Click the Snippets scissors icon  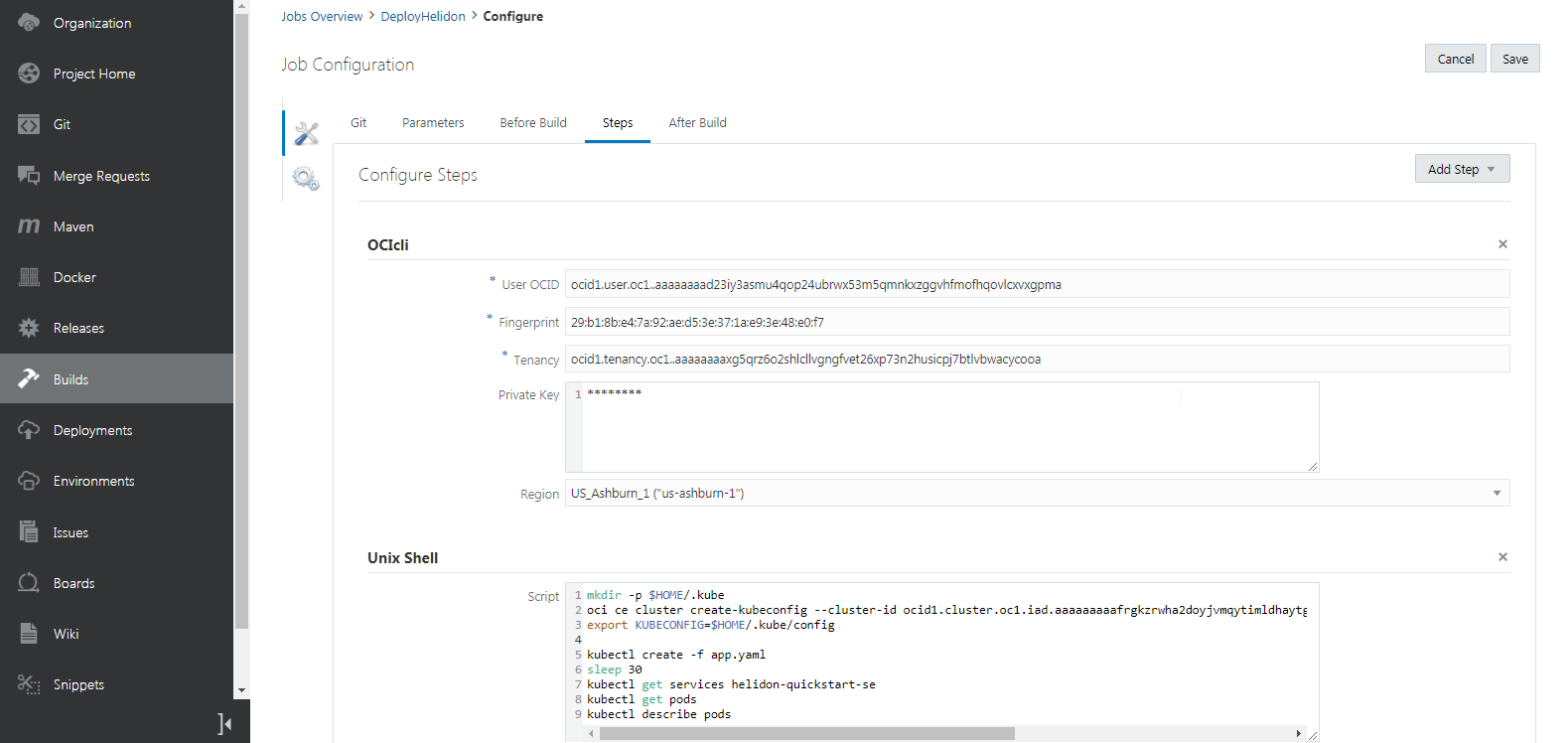(29, 684)
